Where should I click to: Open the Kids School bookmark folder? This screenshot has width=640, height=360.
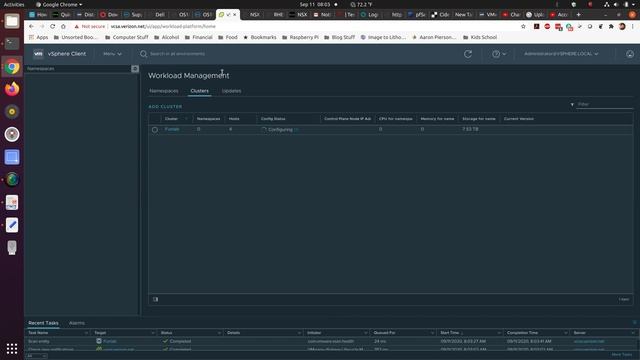480,37
